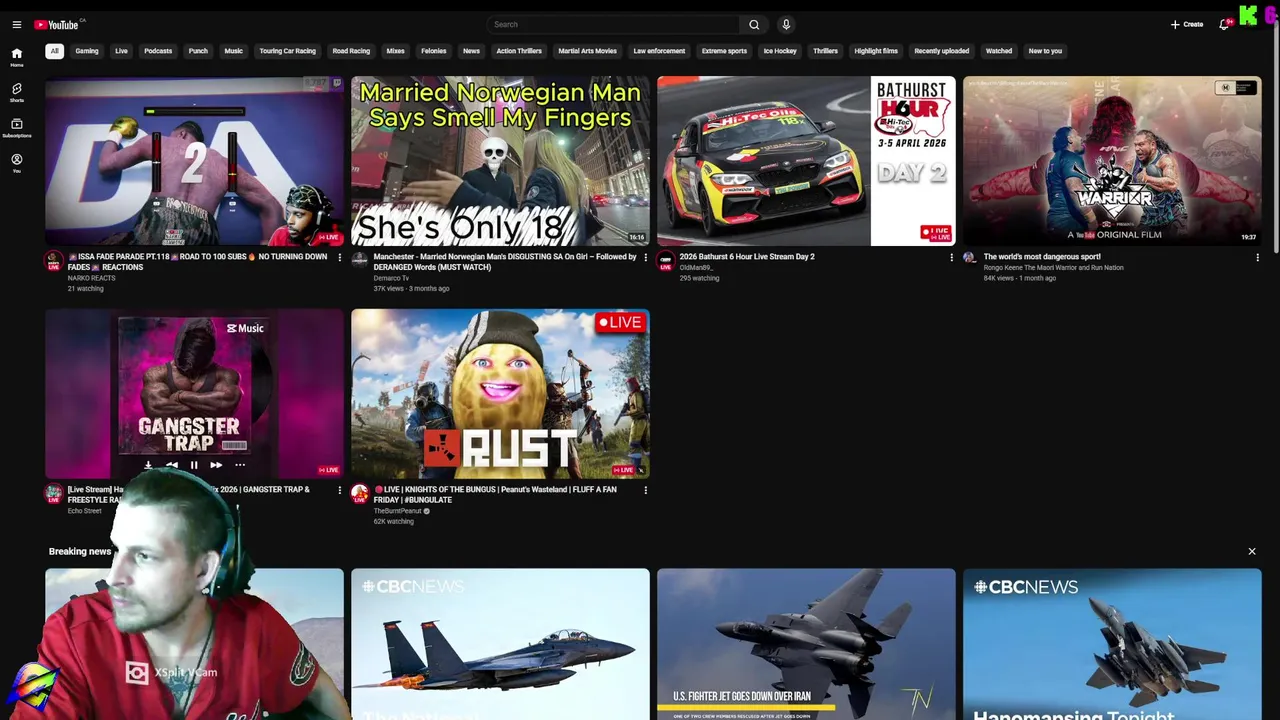
Task: Select the Thrillers chip
Action: tap(825, 51)
